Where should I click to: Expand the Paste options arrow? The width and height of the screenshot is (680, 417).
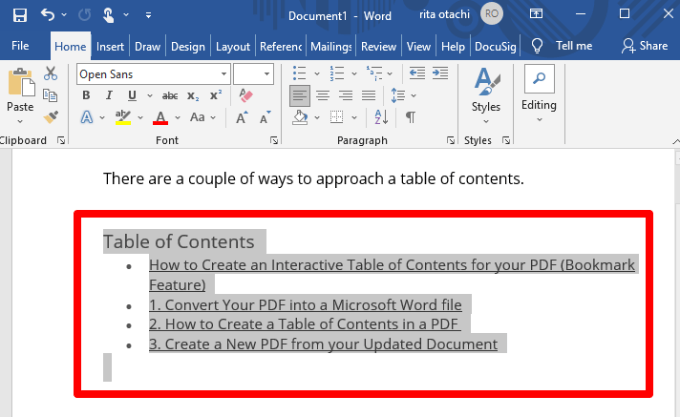[x=20, y=122]
